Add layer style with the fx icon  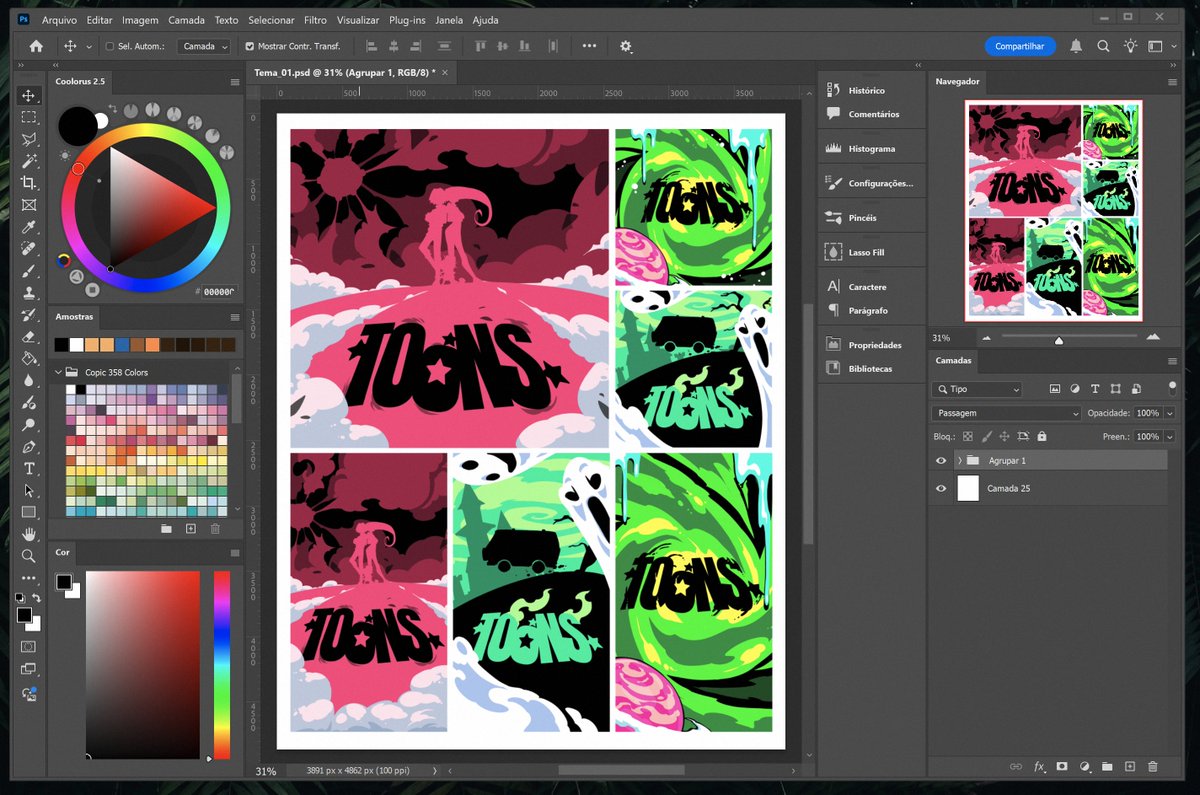point(1039,766)
